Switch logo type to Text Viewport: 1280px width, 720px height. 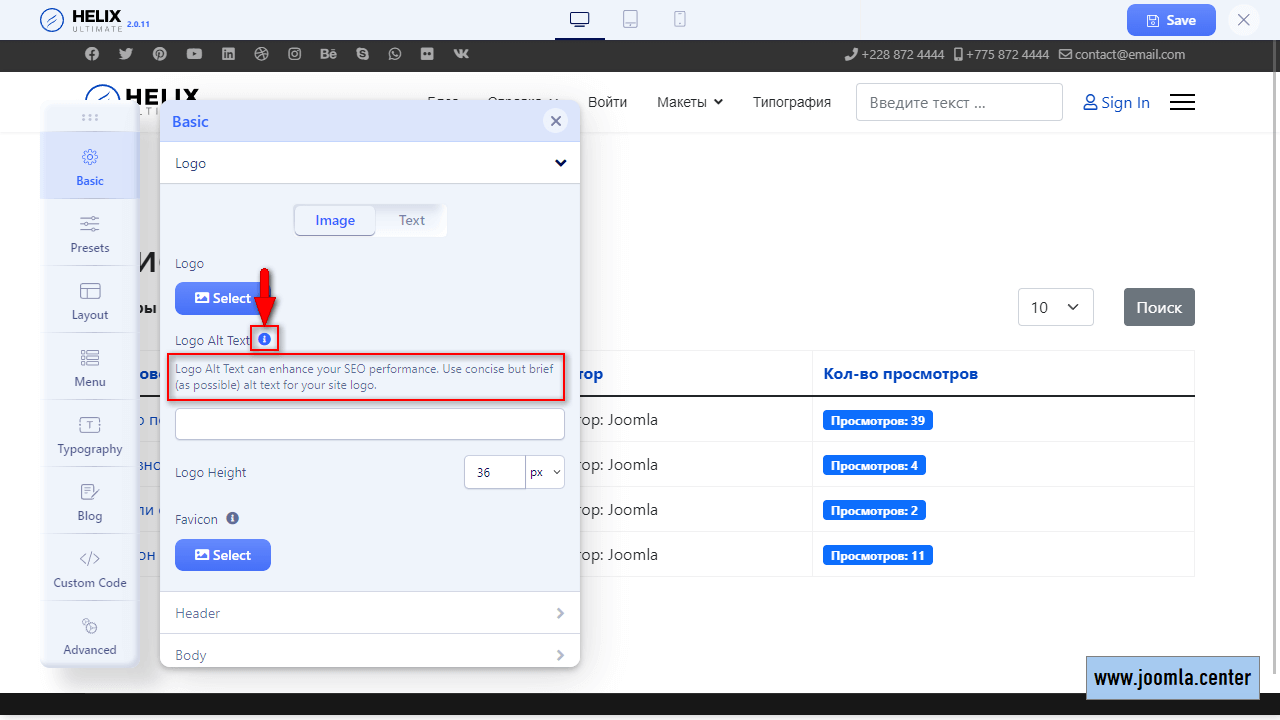pyautogui.click(x=411, y=220)
